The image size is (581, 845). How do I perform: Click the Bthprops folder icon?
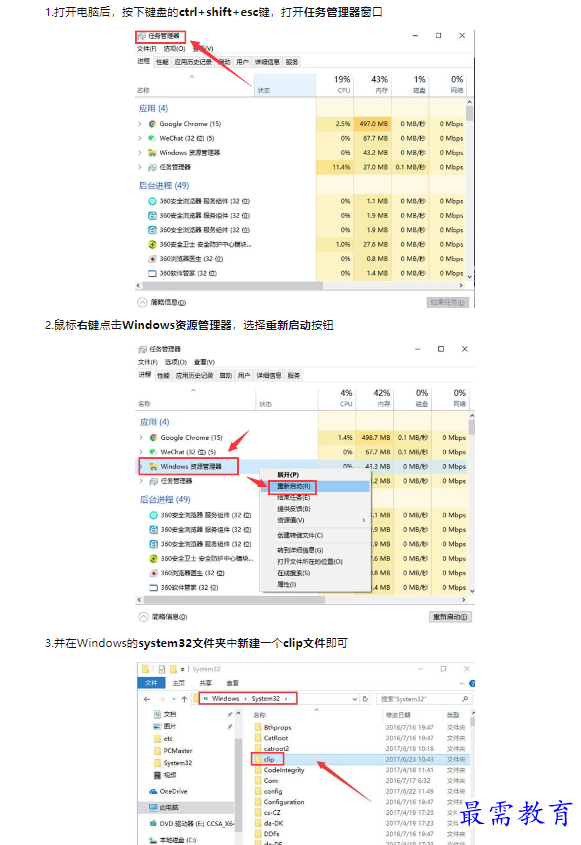coord(258,728)
